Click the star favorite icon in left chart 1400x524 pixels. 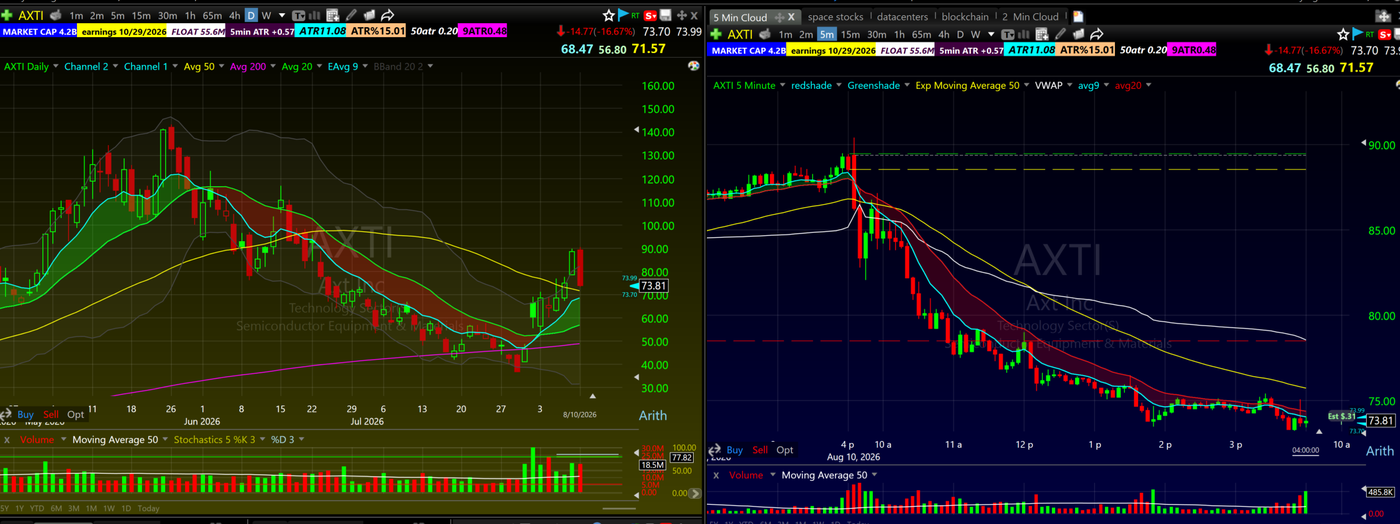pyautogui.click(x=608, y=15)
